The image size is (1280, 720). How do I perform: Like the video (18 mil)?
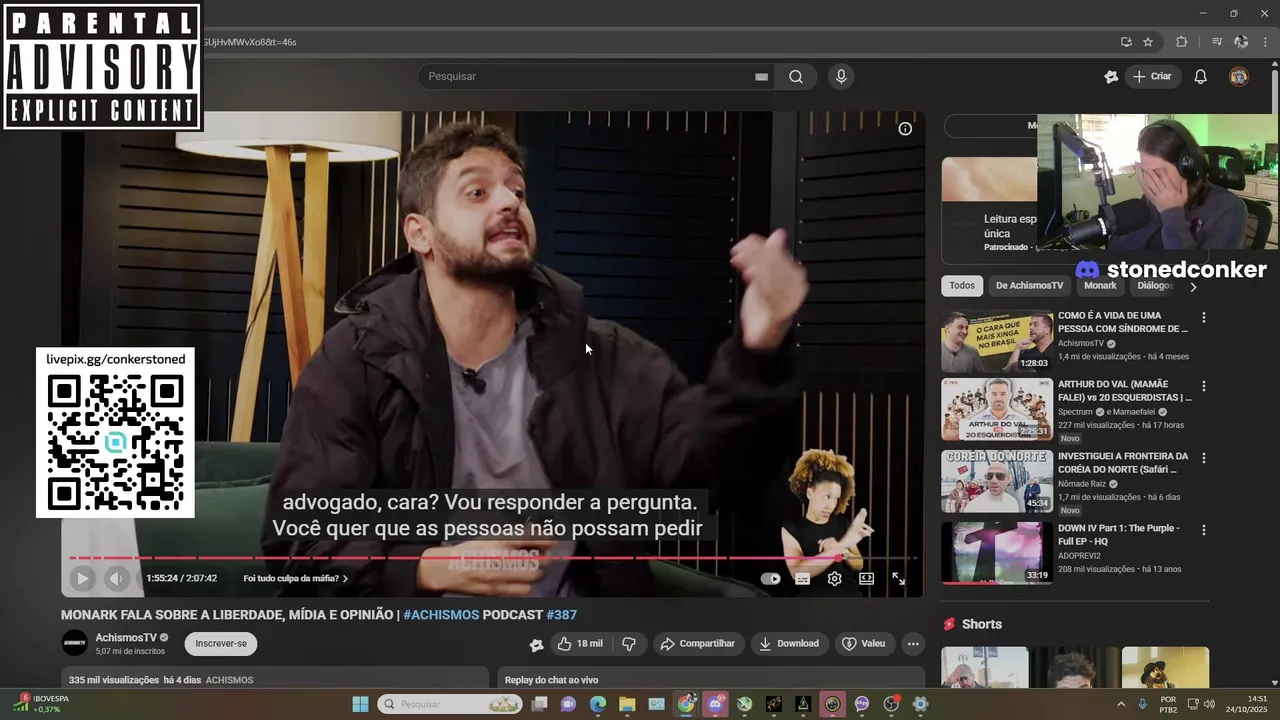pos(581,644)
